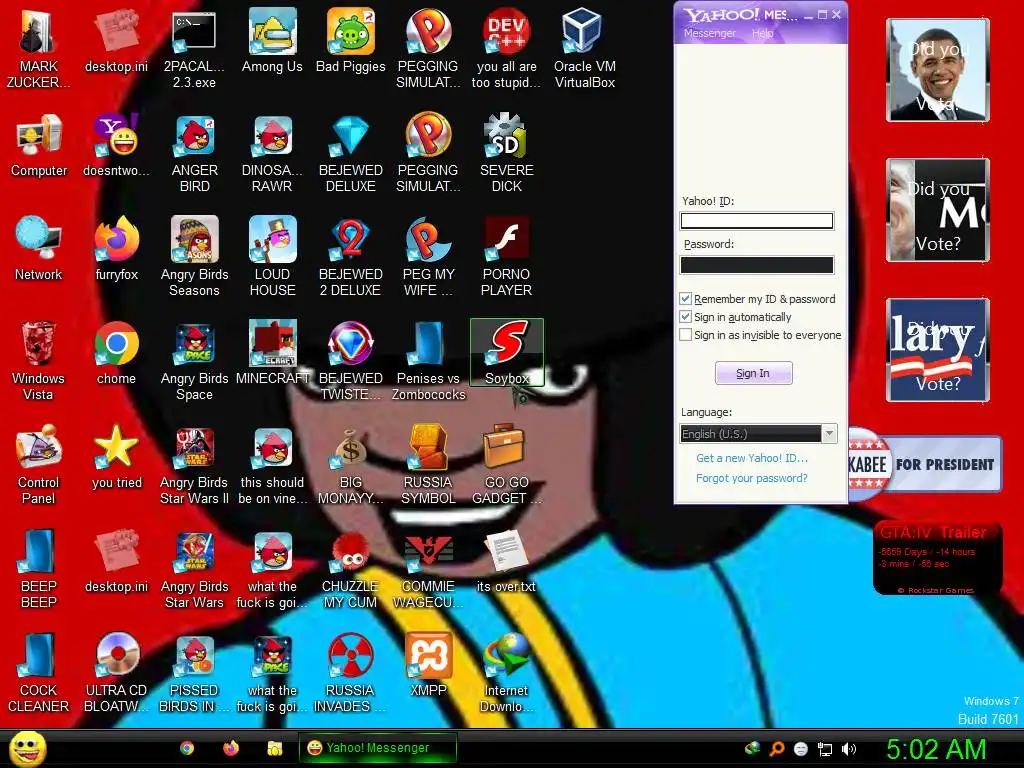The image size is (1024, 768).
Task: Select the Network desktop icon
Action: [38, 249]
